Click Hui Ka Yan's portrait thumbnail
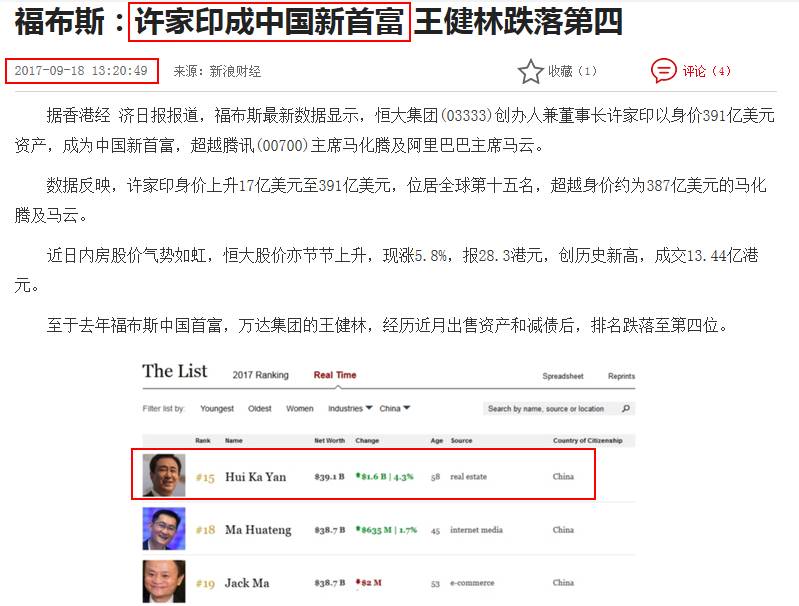799x606 pixels. click(x=164, y=475)
